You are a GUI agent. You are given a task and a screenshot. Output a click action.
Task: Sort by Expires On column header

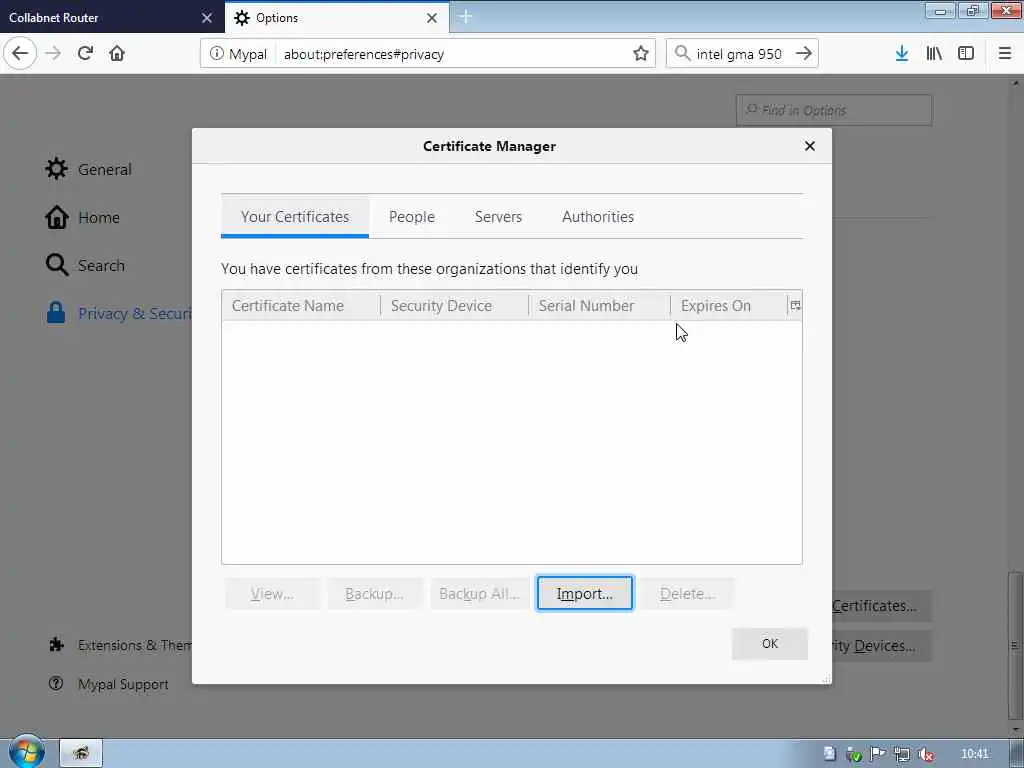[x=729, y=306]
